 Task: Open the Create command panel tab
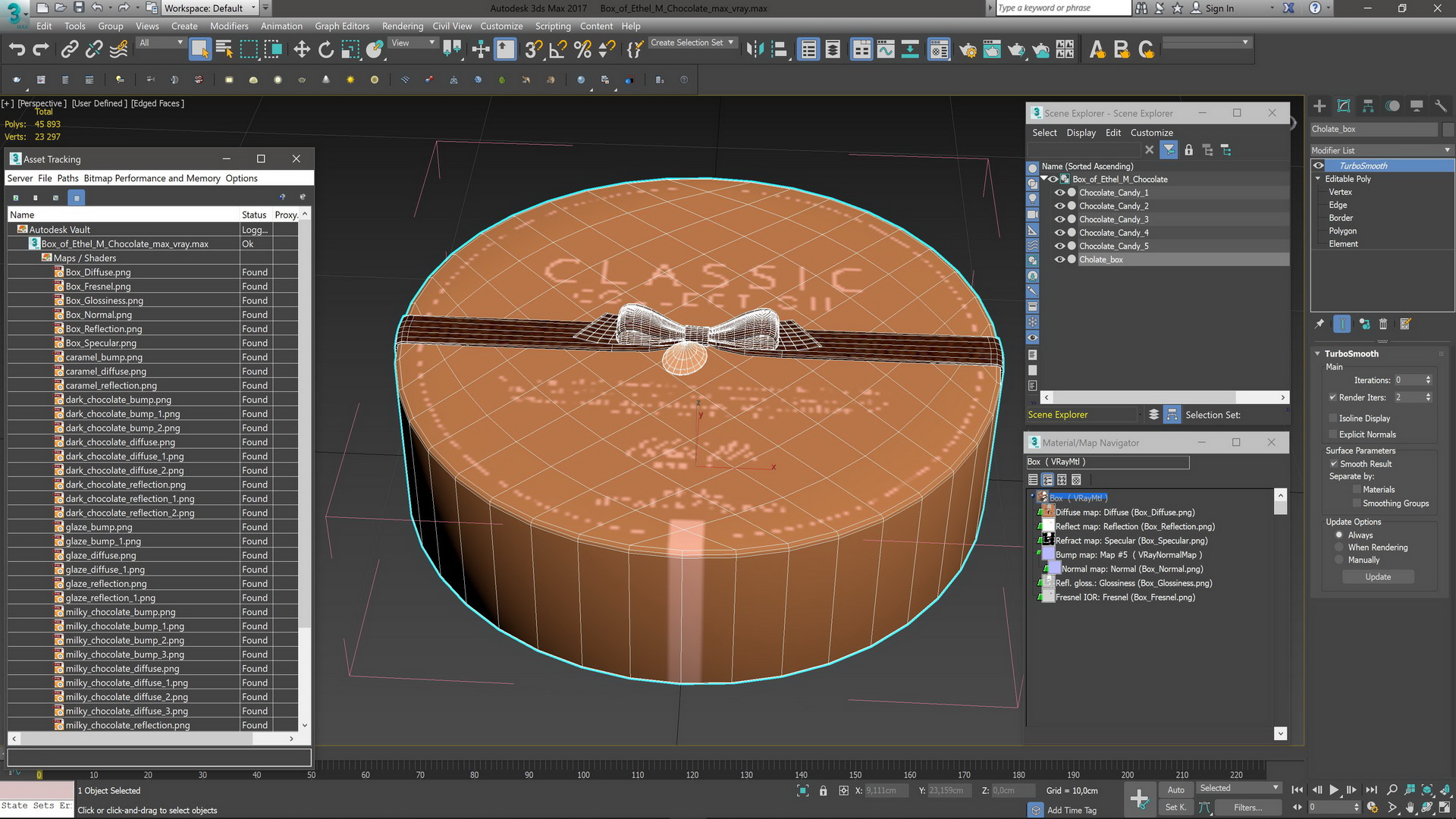(x=1319, y=106)
